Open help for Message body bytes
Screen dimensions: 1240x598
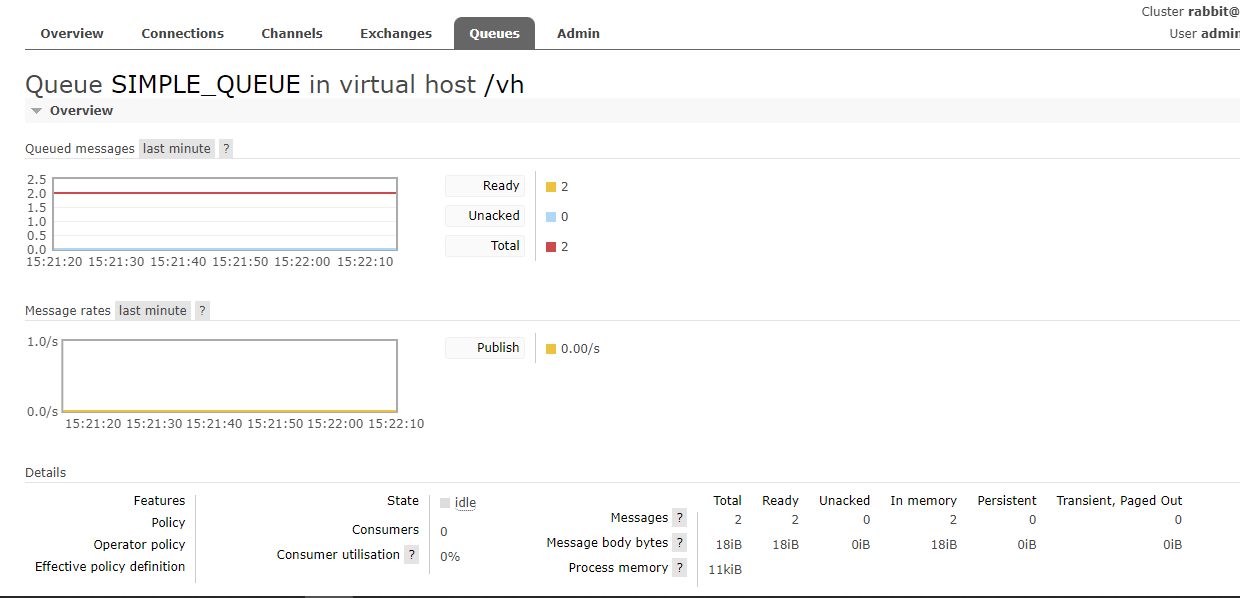tap(680, 543)
